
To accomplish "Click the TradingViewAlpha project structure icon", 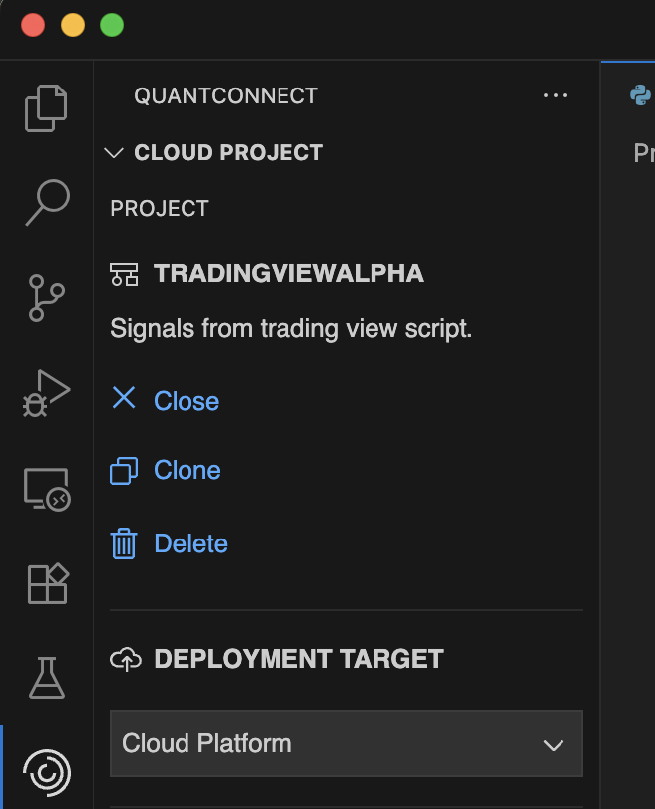I will point(124,274).
